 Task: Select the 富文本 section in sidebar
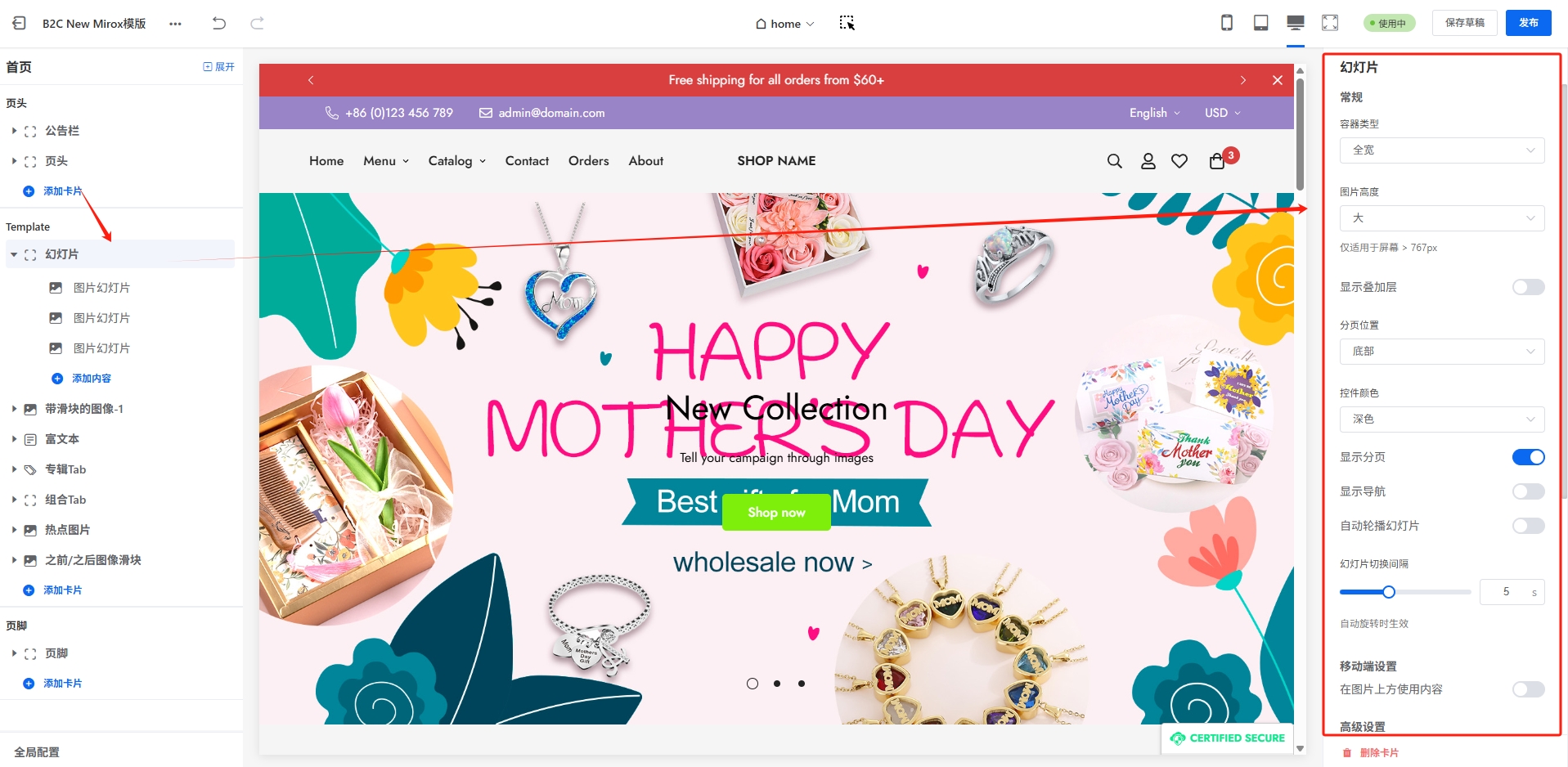tap(62, 439)
